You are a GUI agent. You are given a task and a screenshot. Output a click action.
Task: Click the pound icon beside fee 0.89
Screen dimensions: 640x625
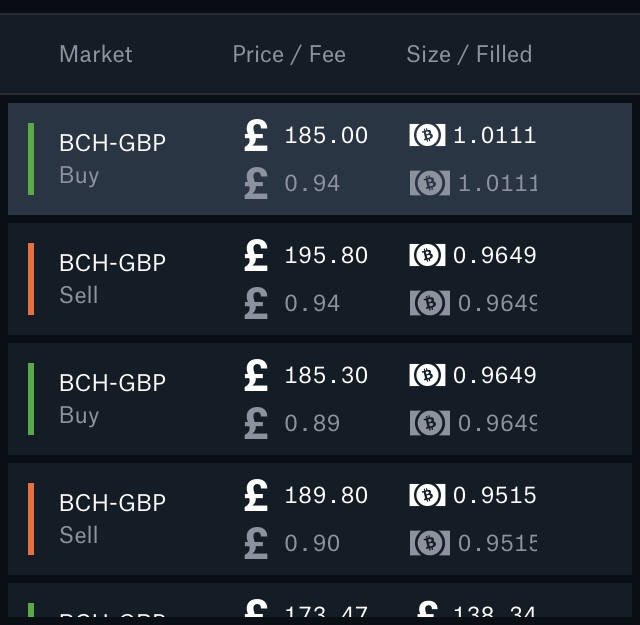pyautogui.click(x=256, y=423)
